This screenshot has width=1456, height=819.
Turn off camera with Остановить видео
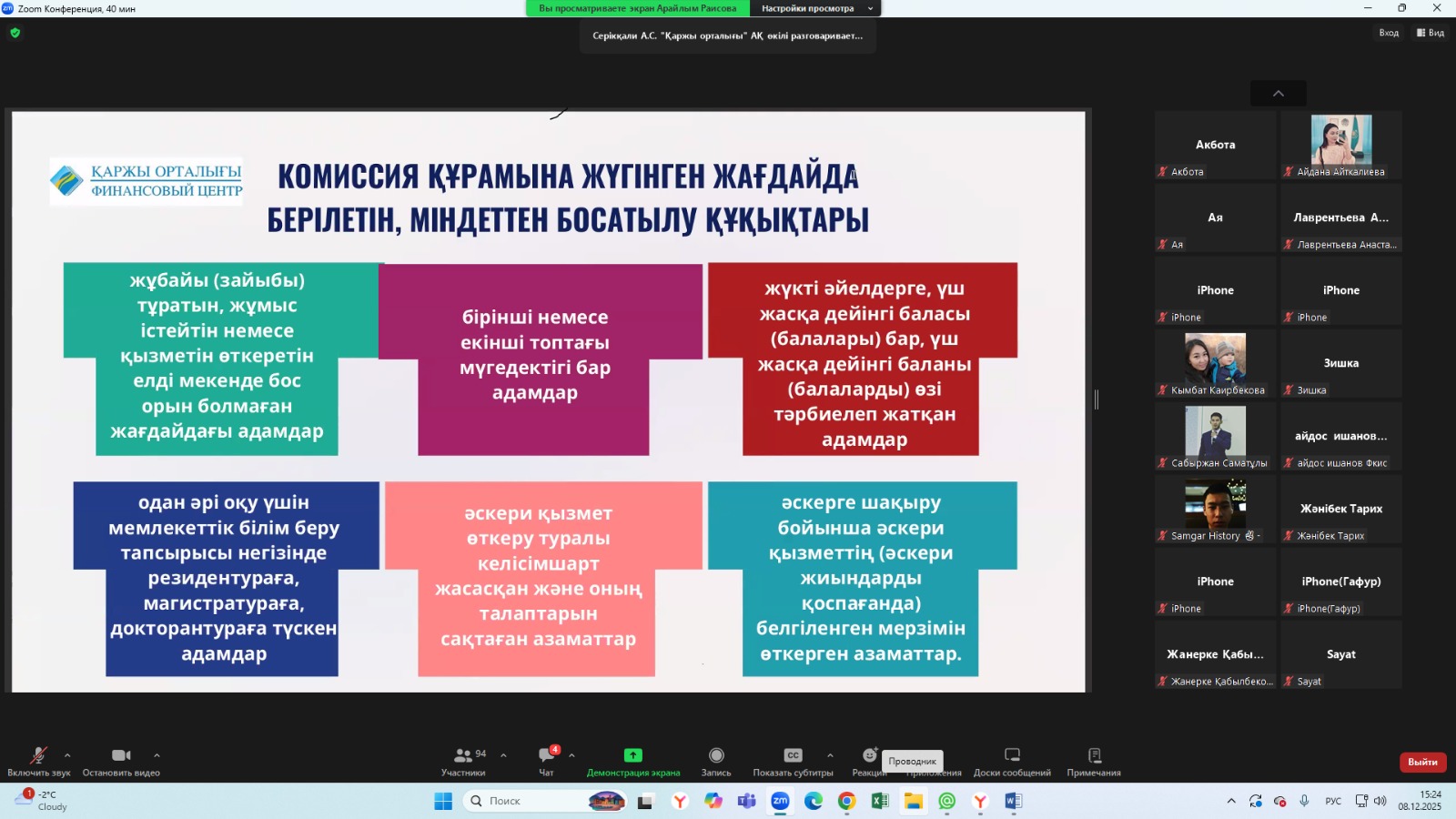pos(121,755)
